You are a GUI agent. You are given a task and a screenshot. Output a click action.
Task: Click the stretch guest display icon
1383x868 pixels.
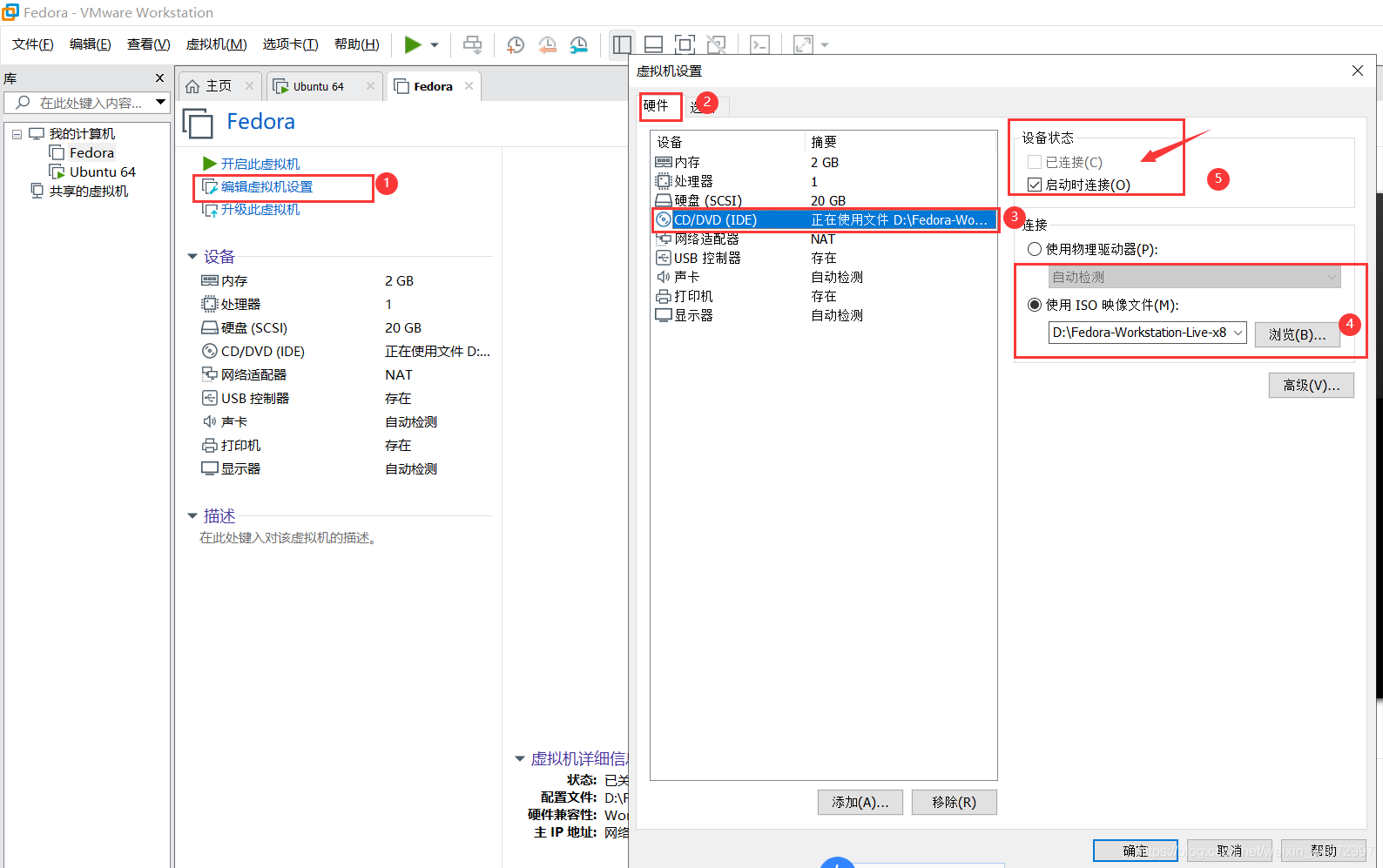click(803, 44)
